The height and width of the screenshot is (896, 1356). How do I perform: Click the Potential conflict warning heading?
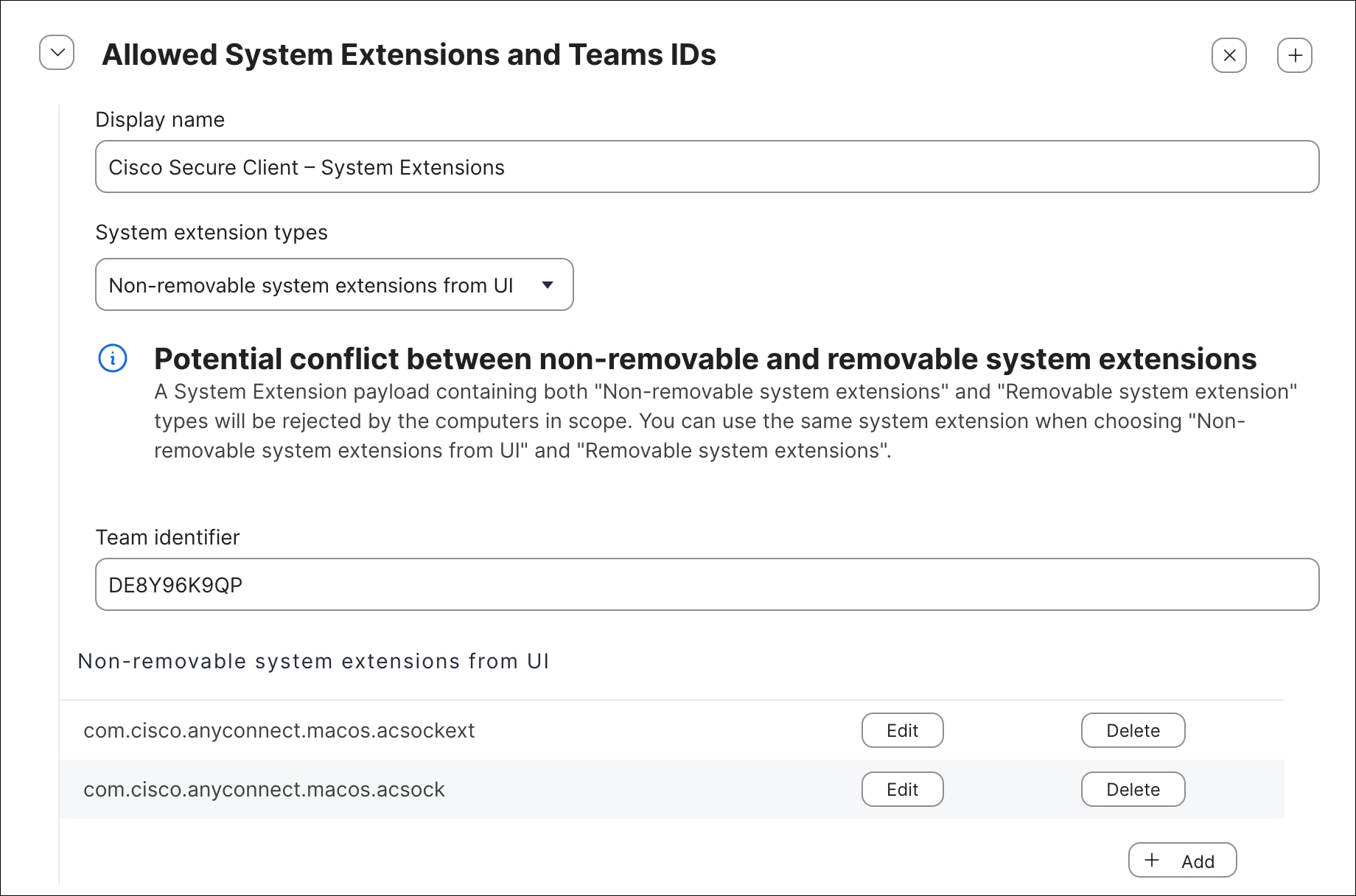point(705,359)
